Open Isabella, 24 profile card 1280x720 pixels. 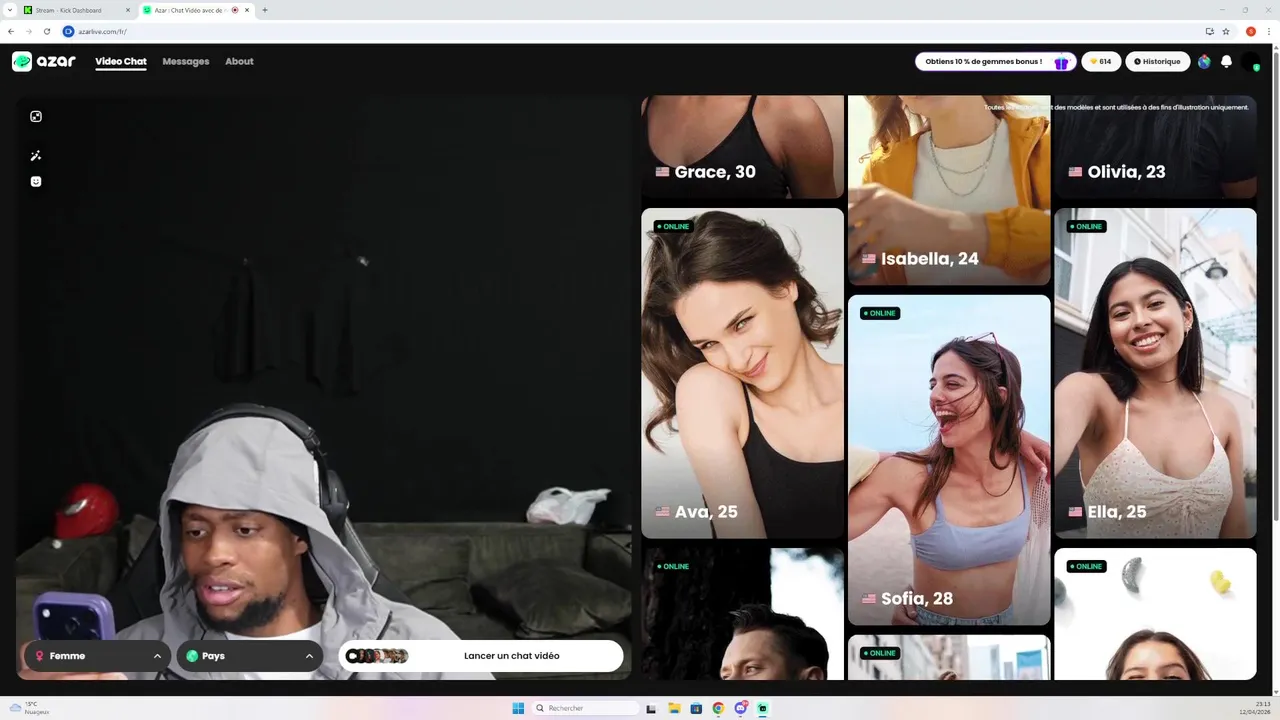coord(949,190)
